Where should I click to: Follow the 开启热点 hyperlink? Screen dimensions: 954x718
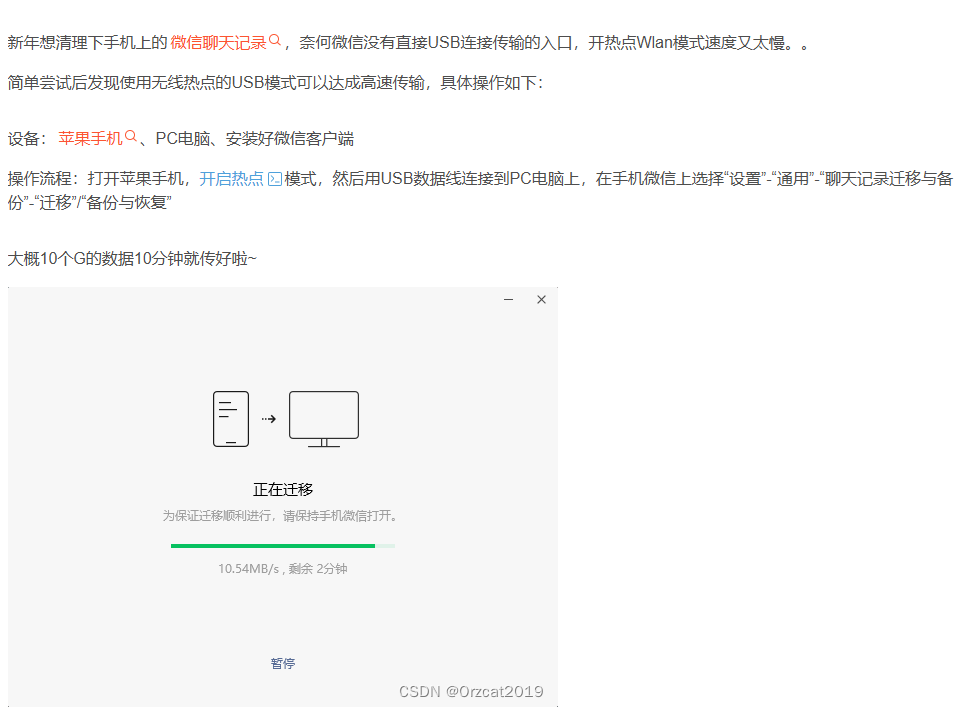[x=231, y=179]
